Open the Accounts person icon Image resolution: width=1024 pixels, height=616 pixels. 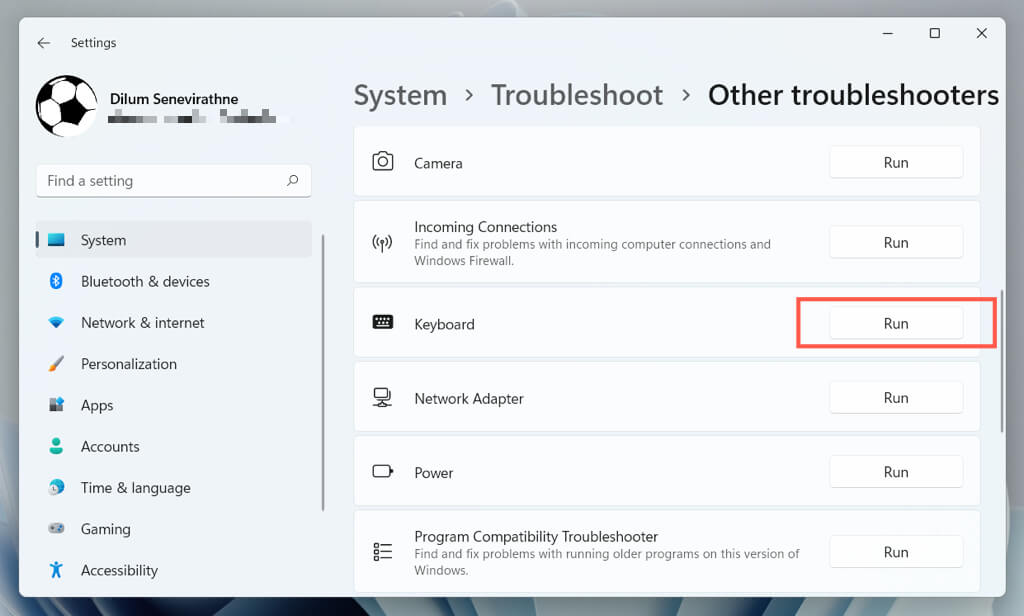pos(57,446)
